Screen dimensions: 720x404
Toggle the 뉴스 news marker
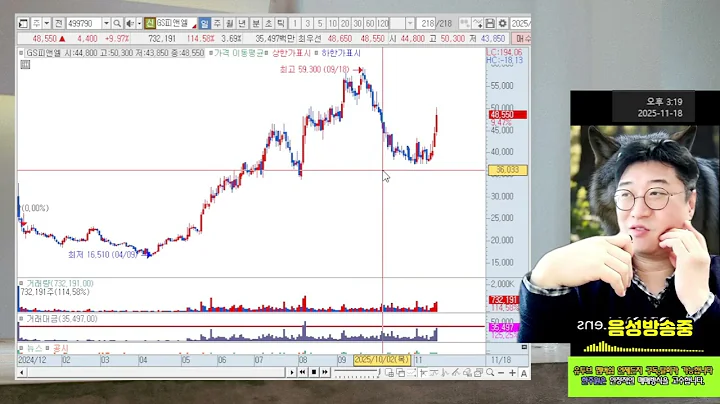[x=21, y=348]
